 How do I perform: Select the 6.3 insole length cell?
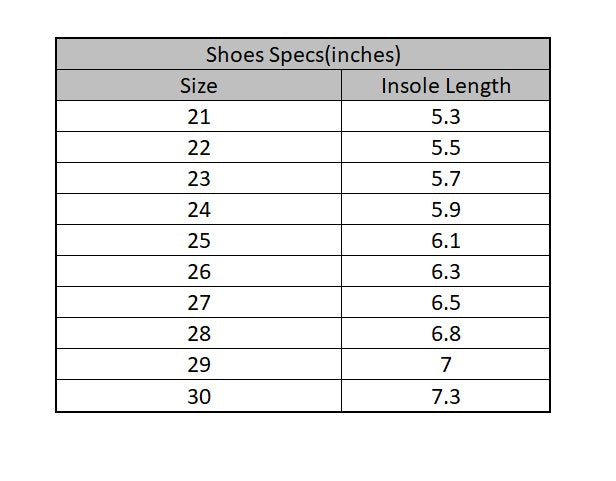445,272
